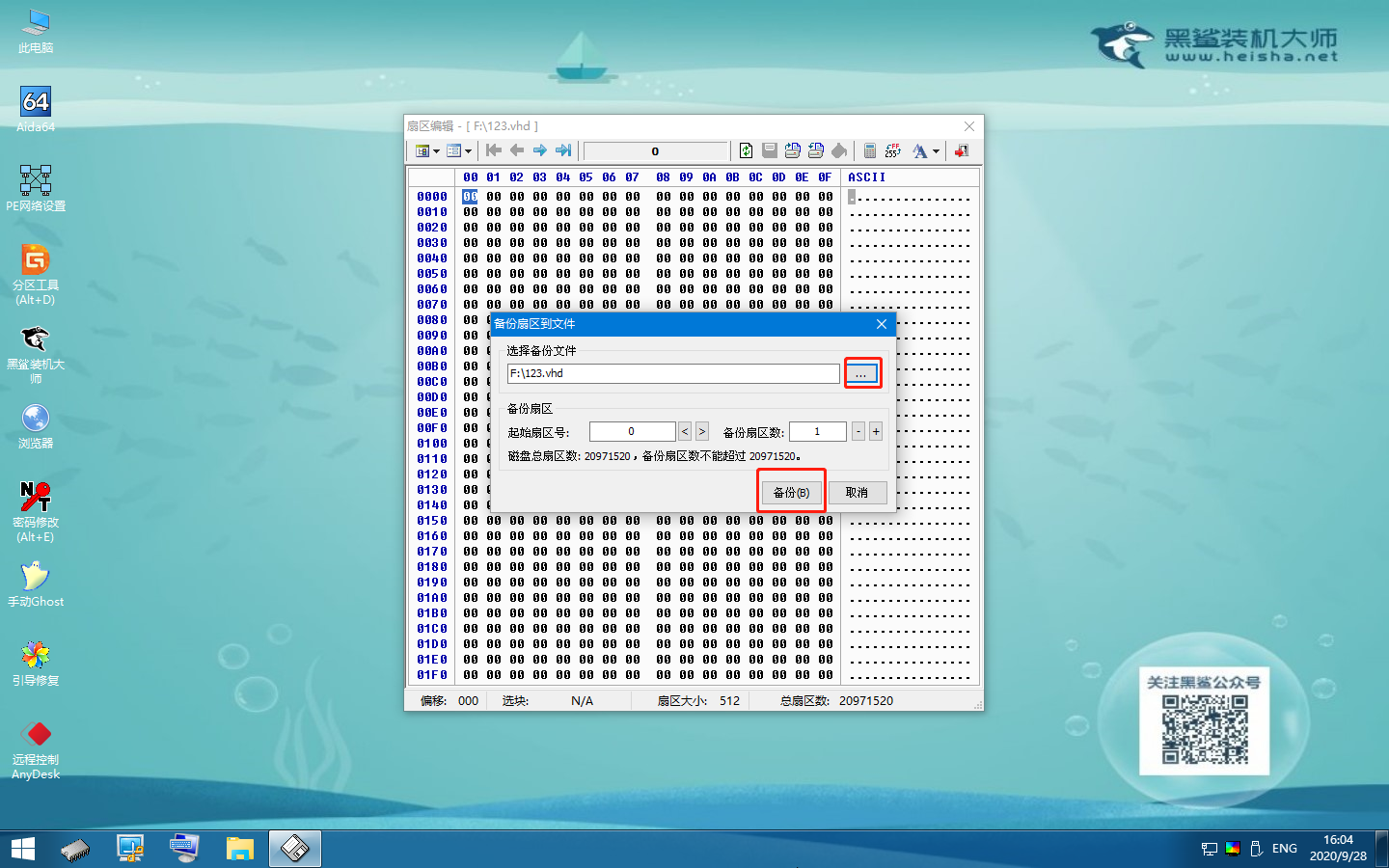
Task: Expand second layout dropdown in toolbar
Action: tap(469, 151)
